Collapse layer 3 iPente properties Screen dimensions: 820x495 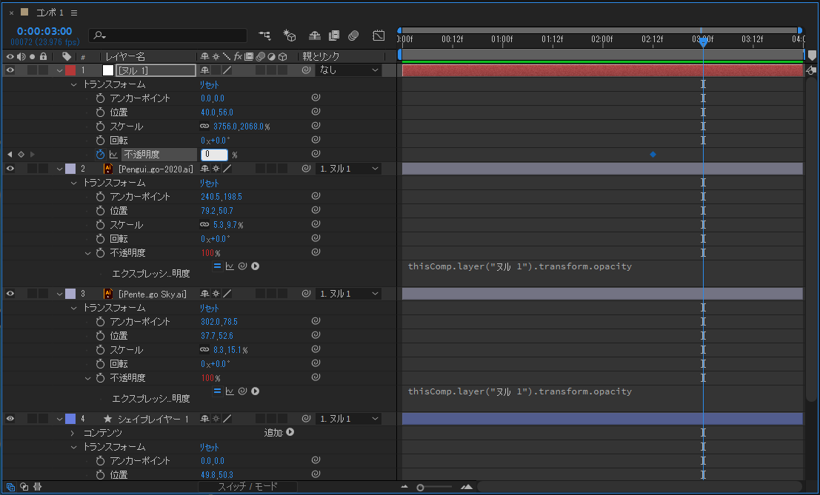tap(59, 294)
